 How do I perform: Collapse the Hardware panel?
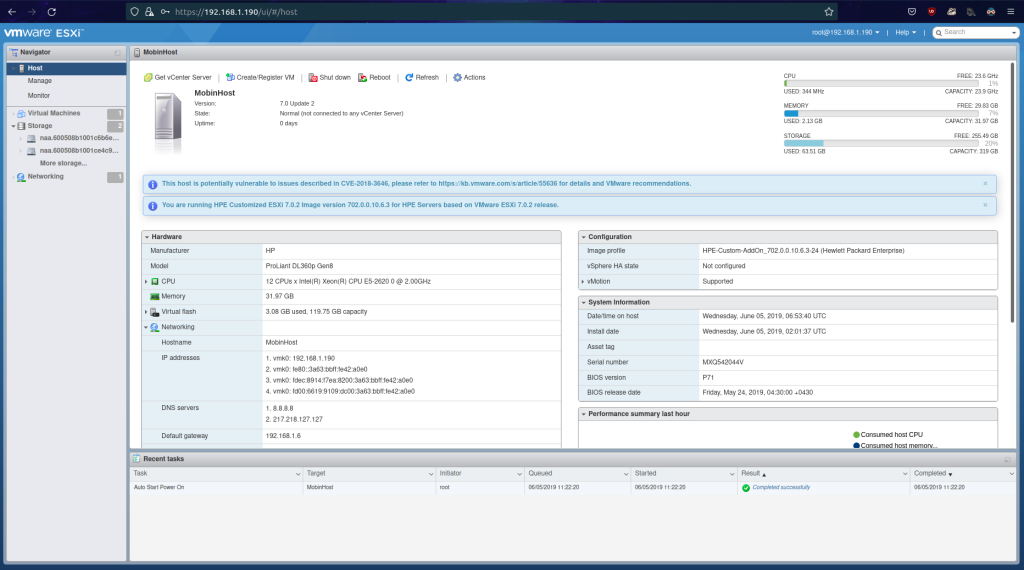tap(146, 237)
